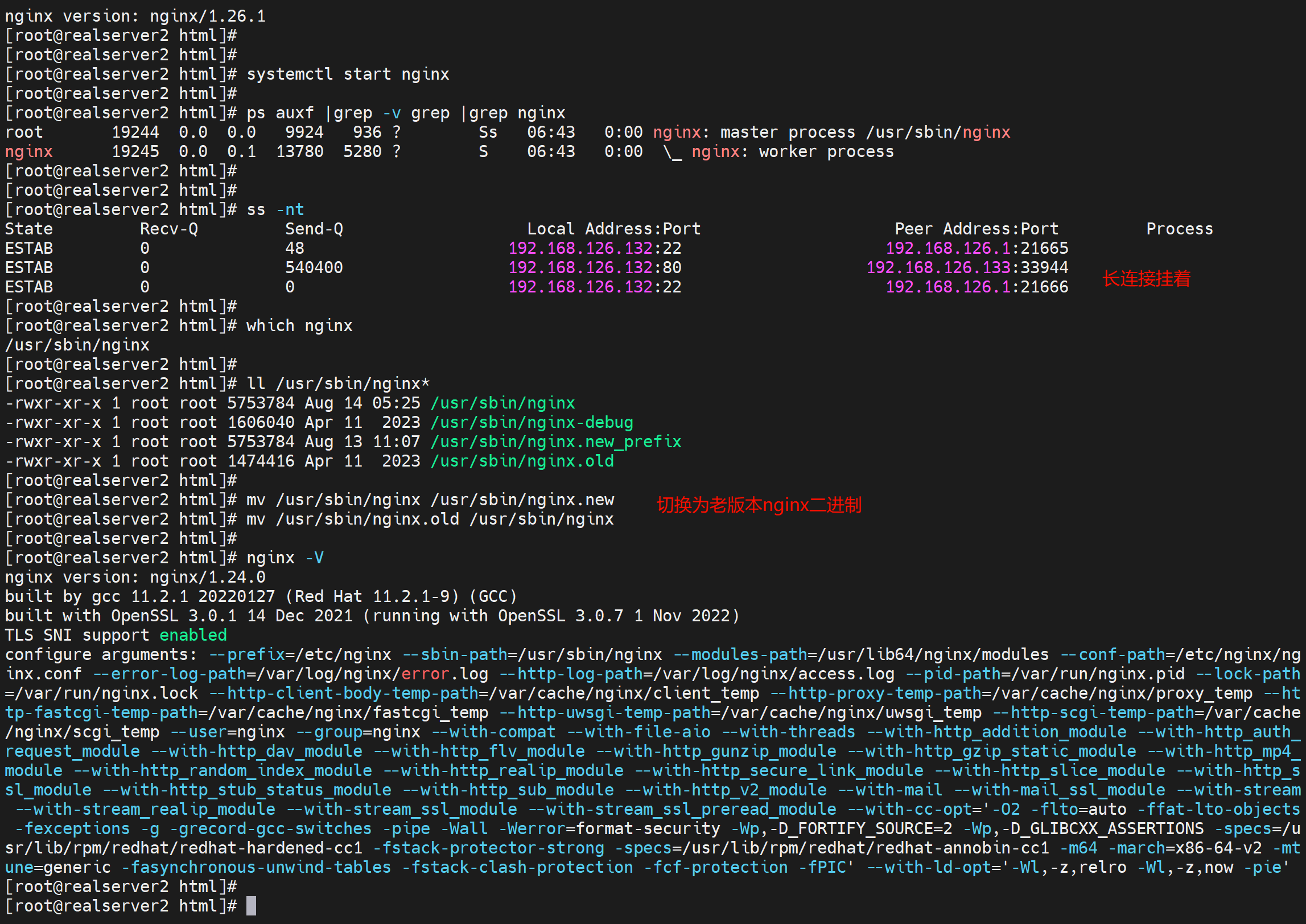Click the red '切换为老版本nginx二进制' annotation
The width and height of the screenshot is (1306, 924).
[759, 505]
